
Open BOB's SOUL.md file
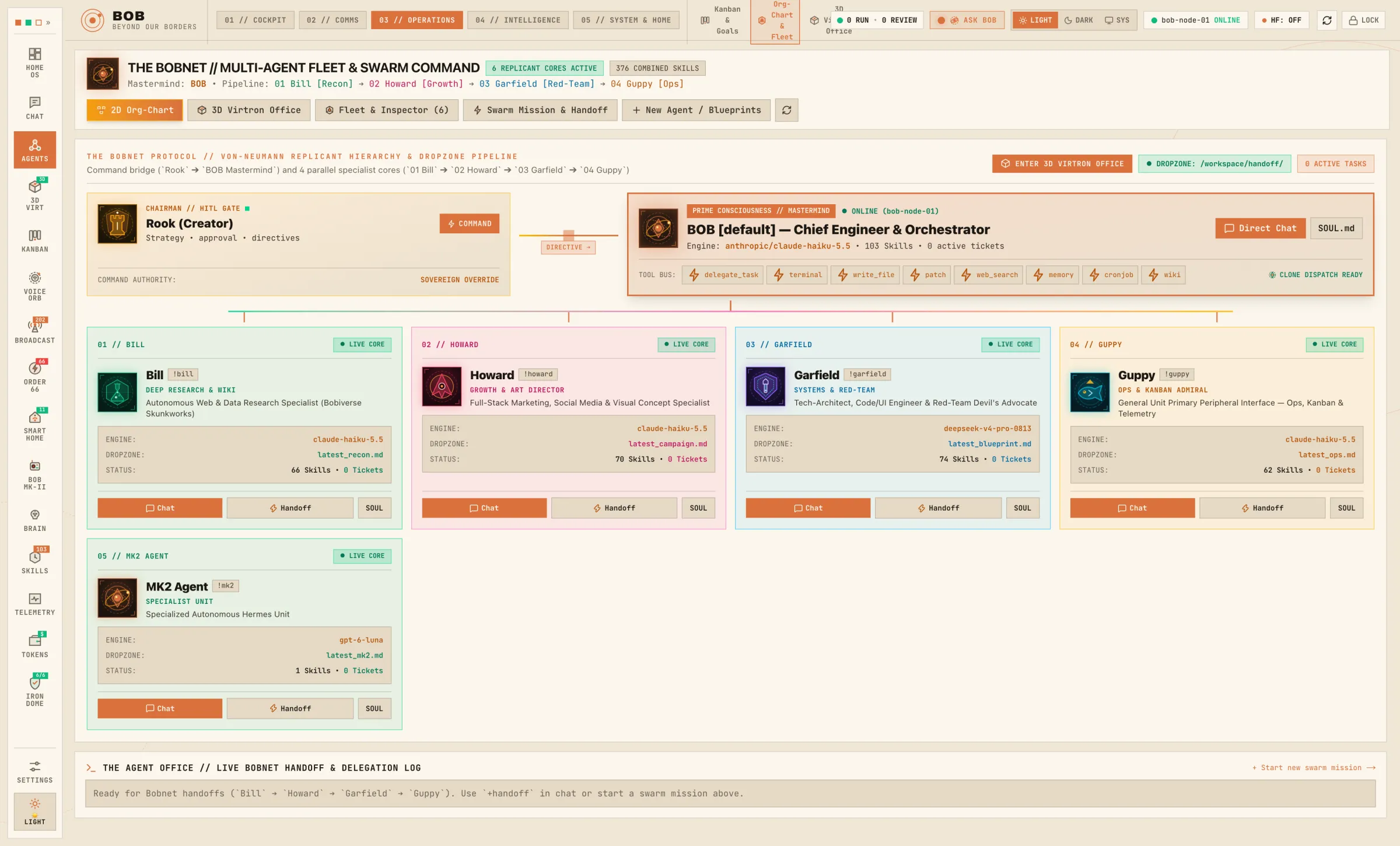click(x=1336, y=228)
